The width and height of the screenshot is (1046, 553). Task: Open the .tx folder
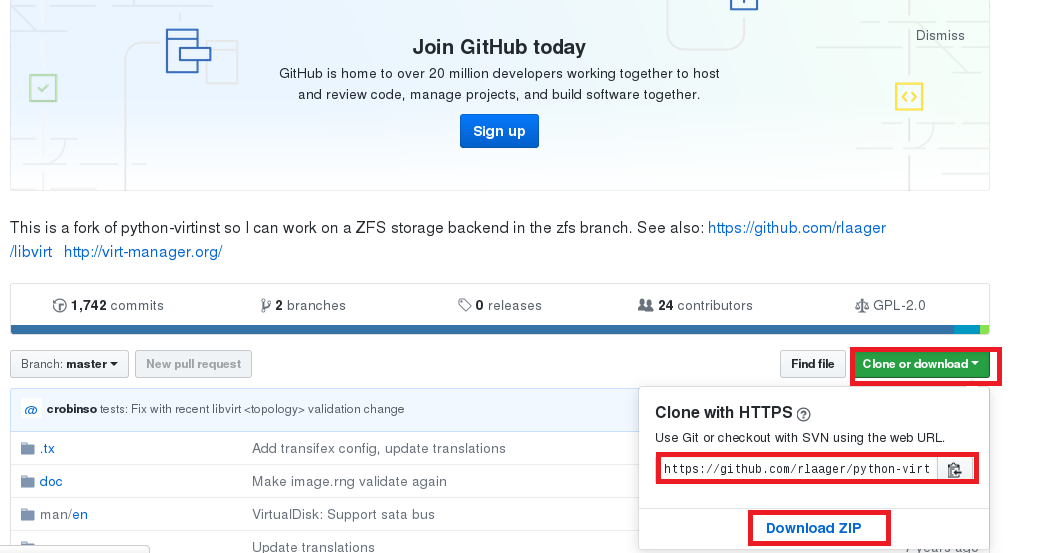pos(47,449)
